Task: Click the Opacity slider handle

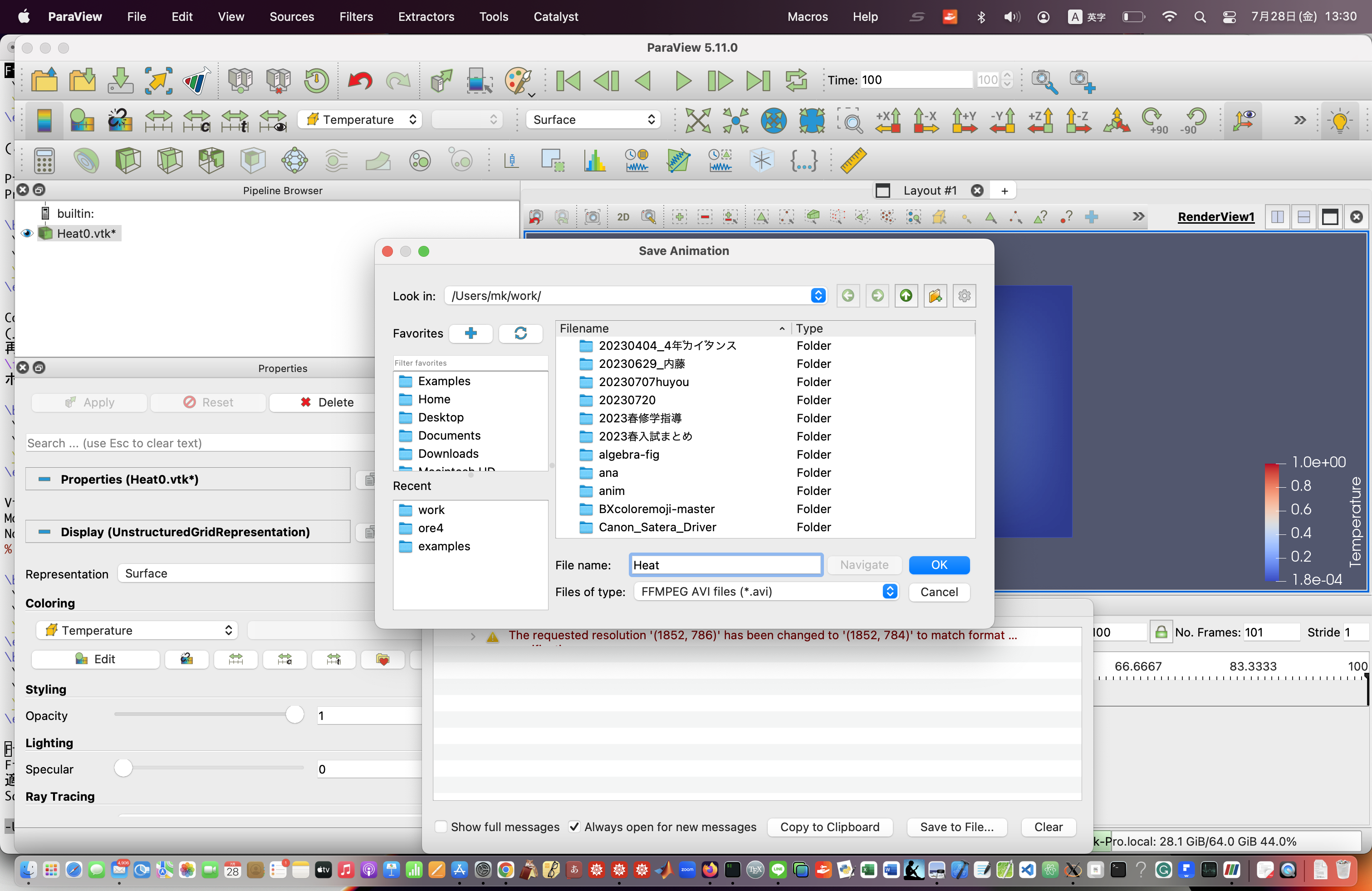Action: pos(294,714)
